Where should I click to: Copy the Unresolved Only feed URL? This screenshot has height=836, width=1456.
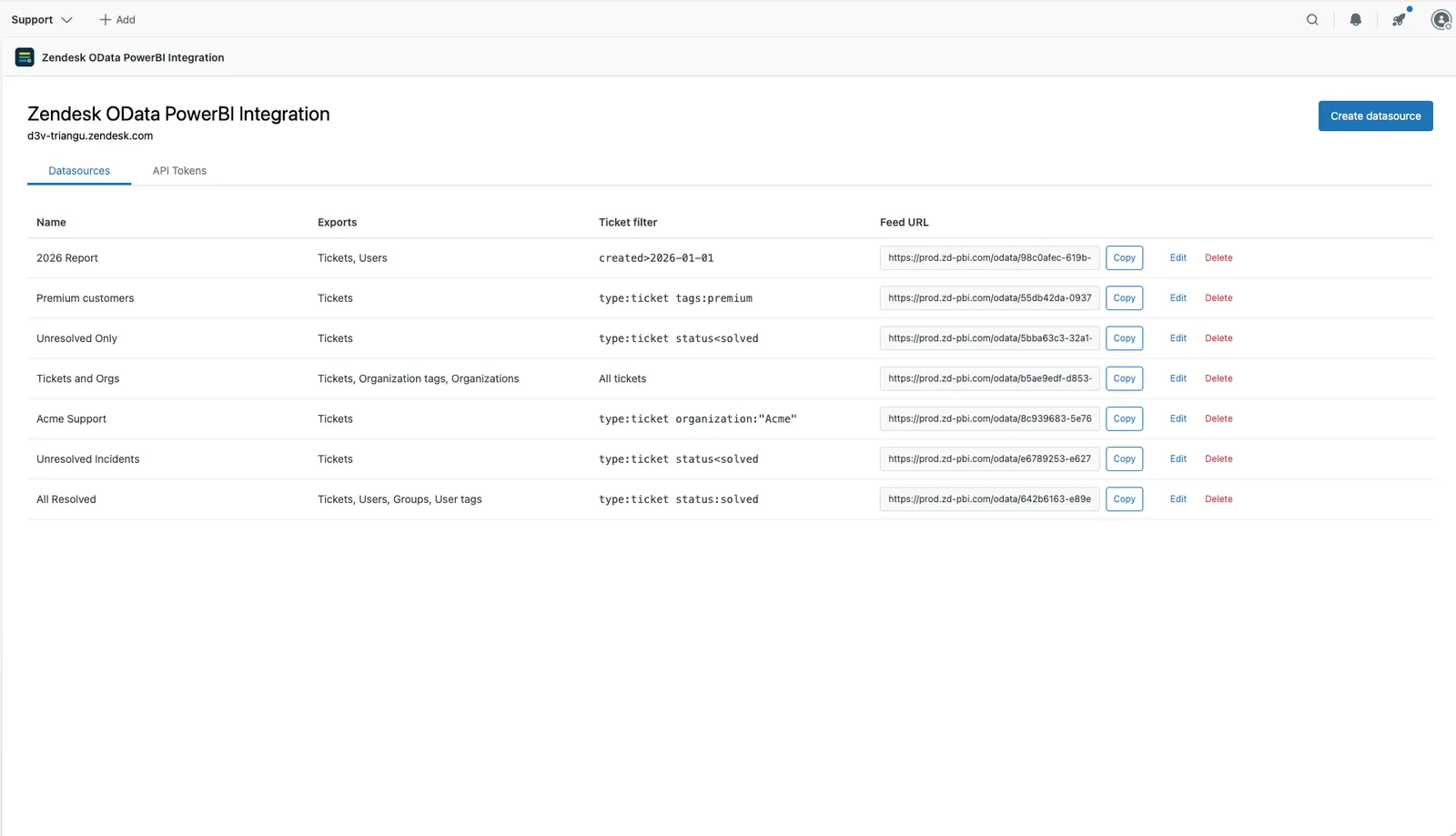[x=1125, y=338]
